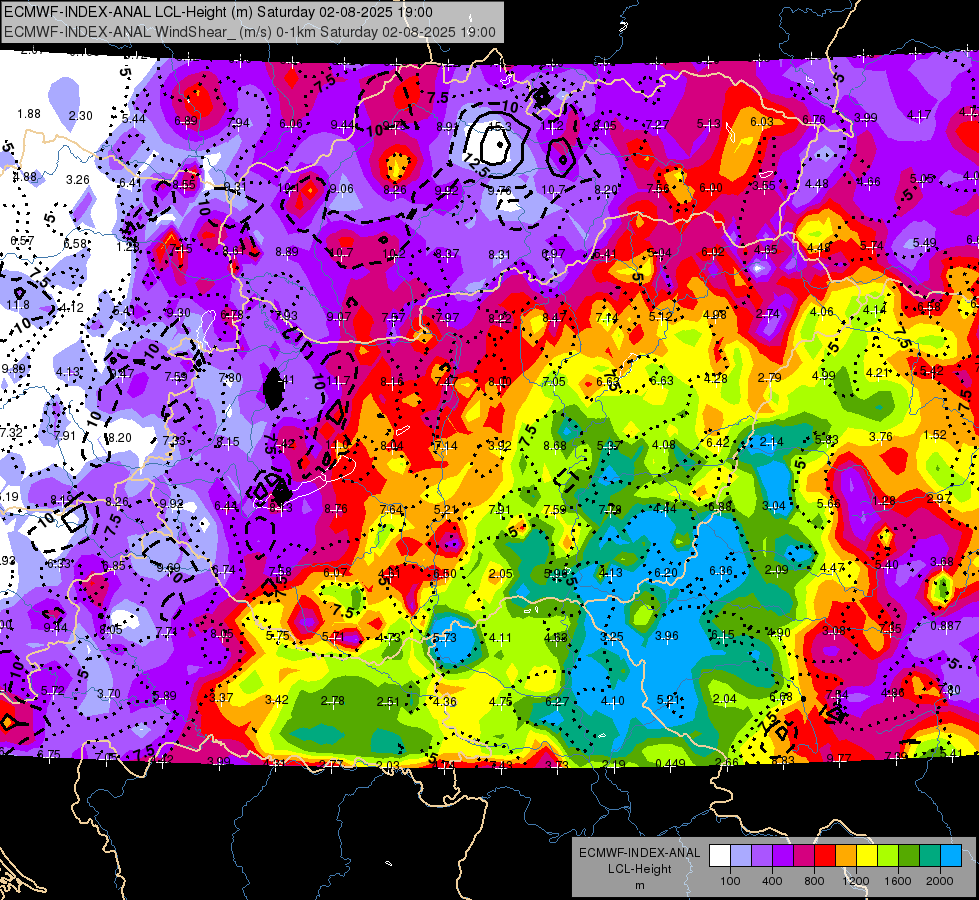This screenshot has height=900, width=979.
Task: Click the shear value 0.449
Action: pyautogui.click(x=671, y=763)
